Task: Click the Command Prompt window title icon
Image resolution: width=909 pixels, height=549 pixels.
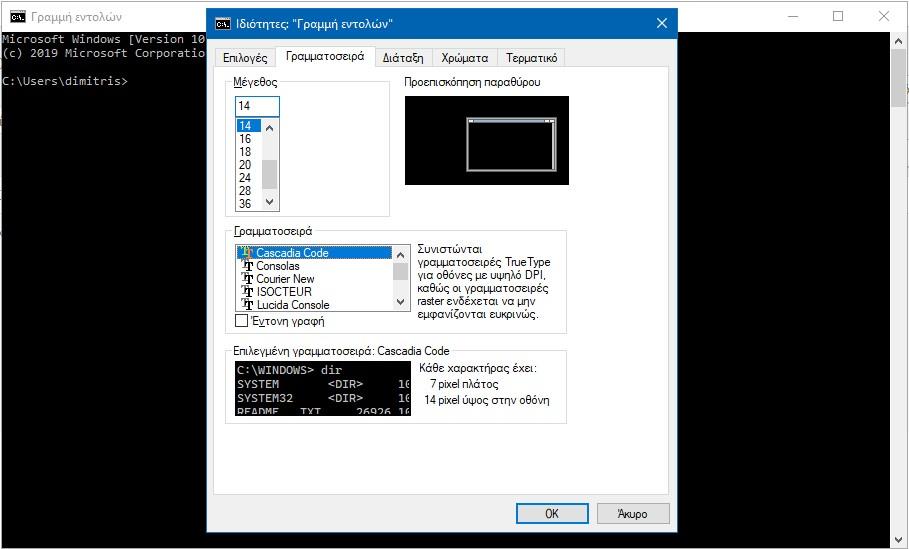Action: click(x=17, y=16)
